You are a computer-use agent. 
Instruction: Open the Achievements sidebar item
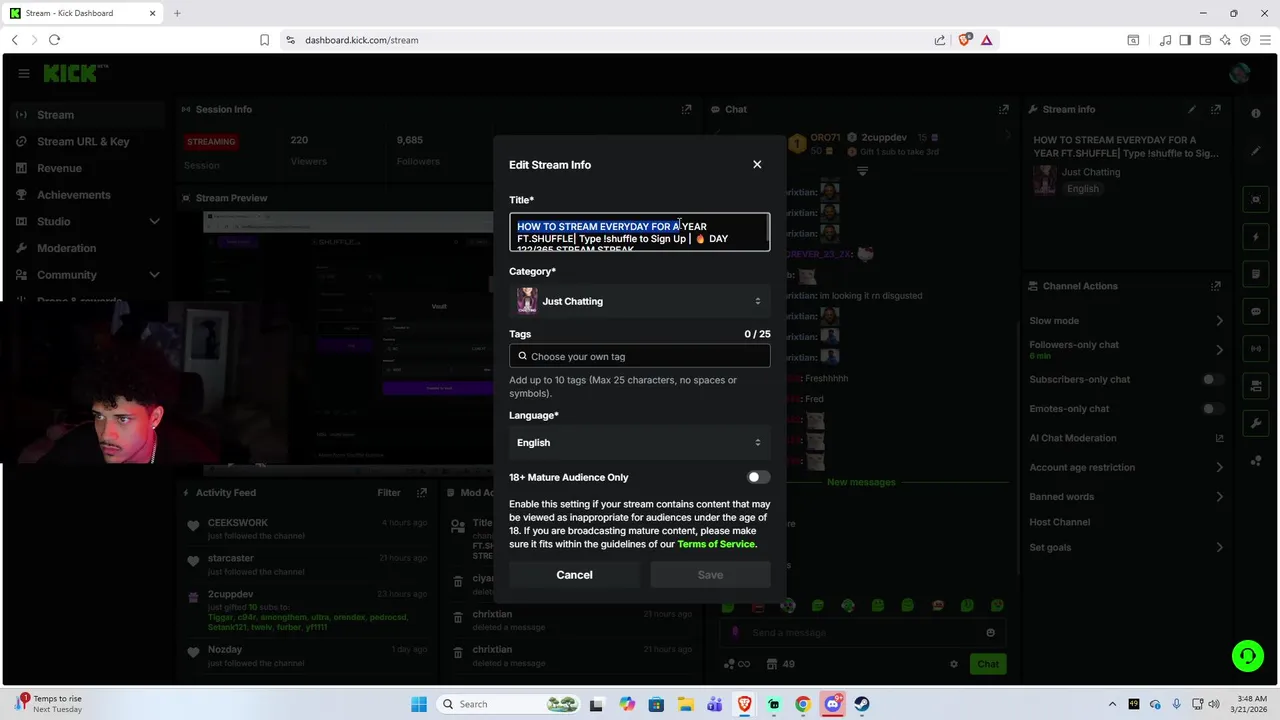[74, 195]
